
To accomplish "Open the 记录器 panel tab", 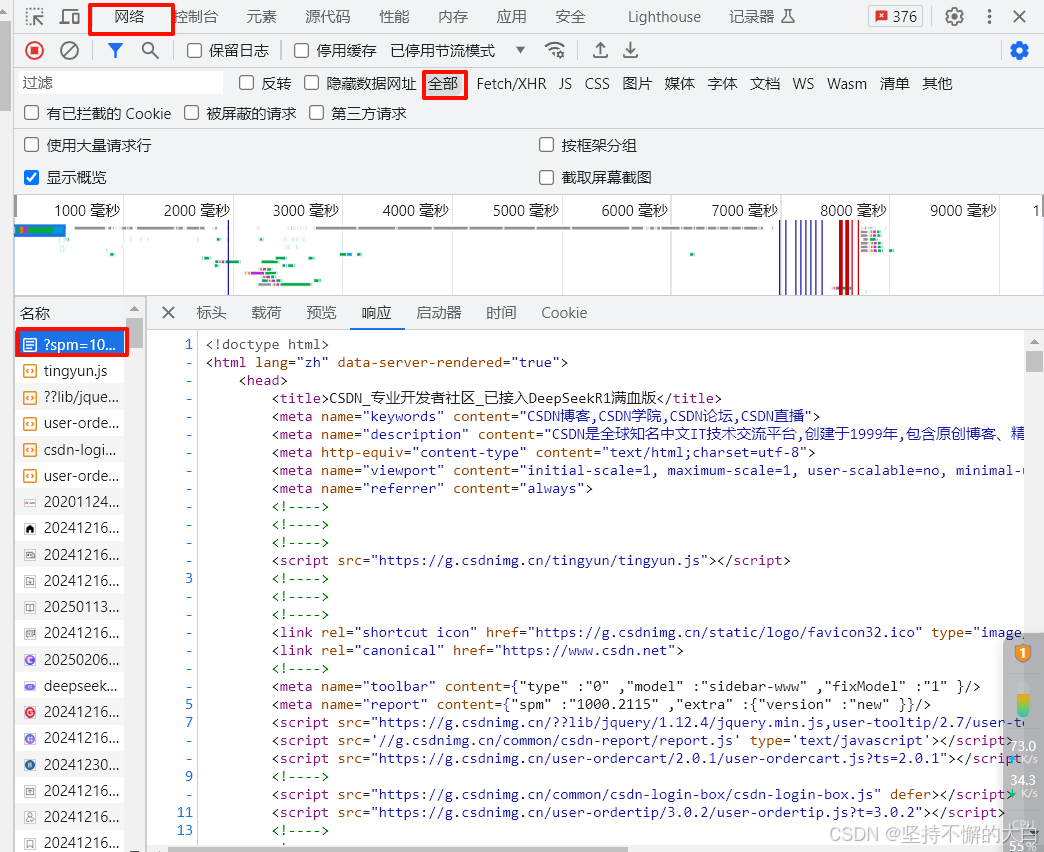I will (x=762, y=17).
